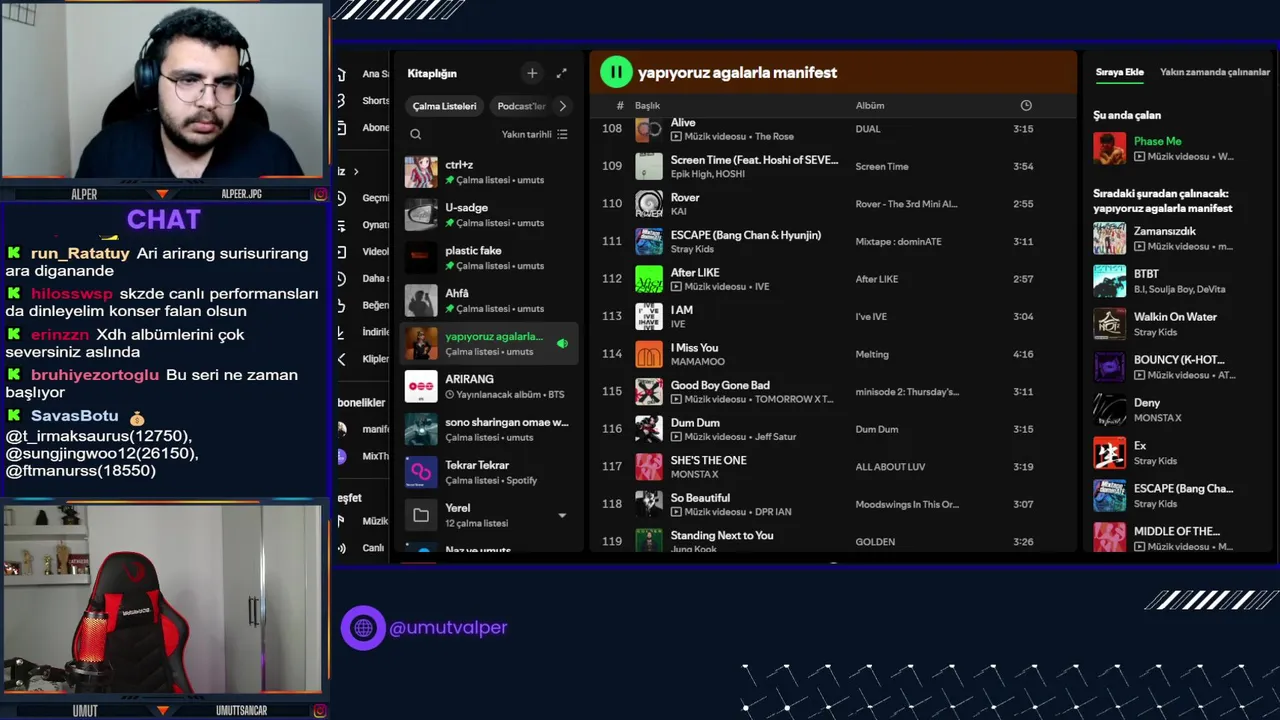
Task: Open the Epik High, HOSHI artist link
Action: pyautogui.click(x=706, y=174)
